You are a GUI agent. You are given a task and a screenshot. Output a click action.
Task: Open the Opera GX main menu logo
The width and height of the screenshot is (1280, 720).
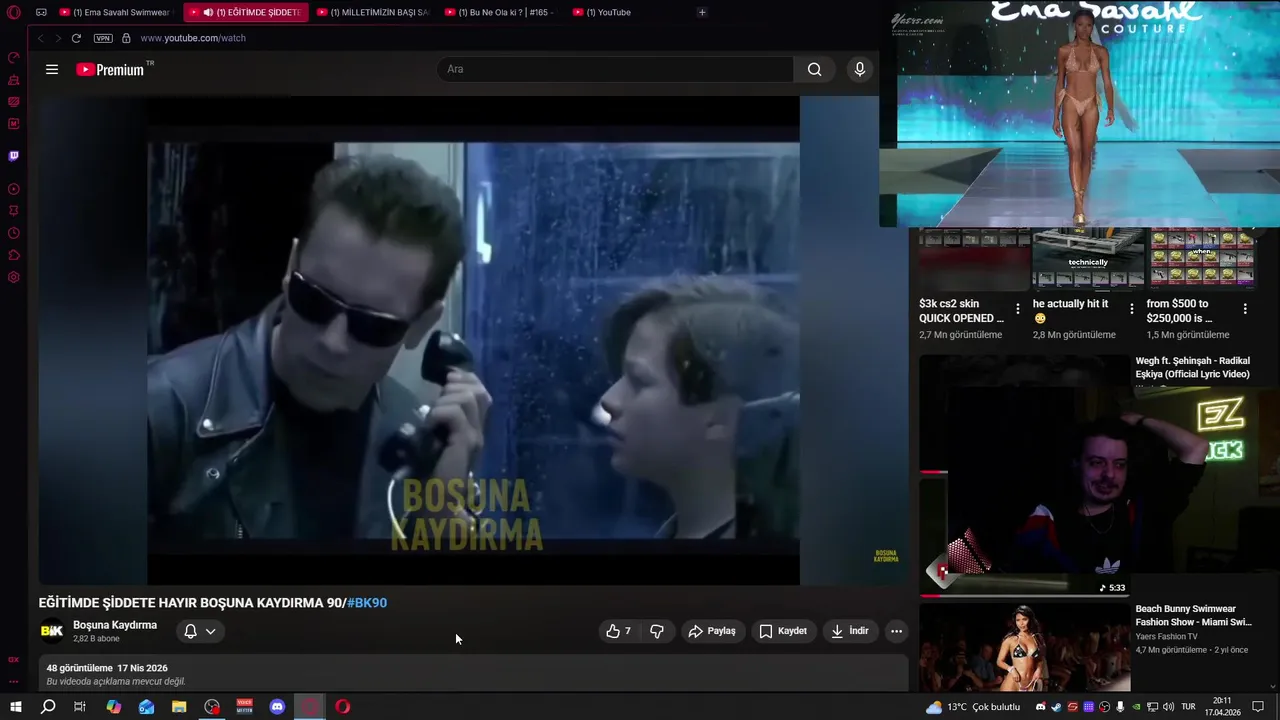[14, 12]
